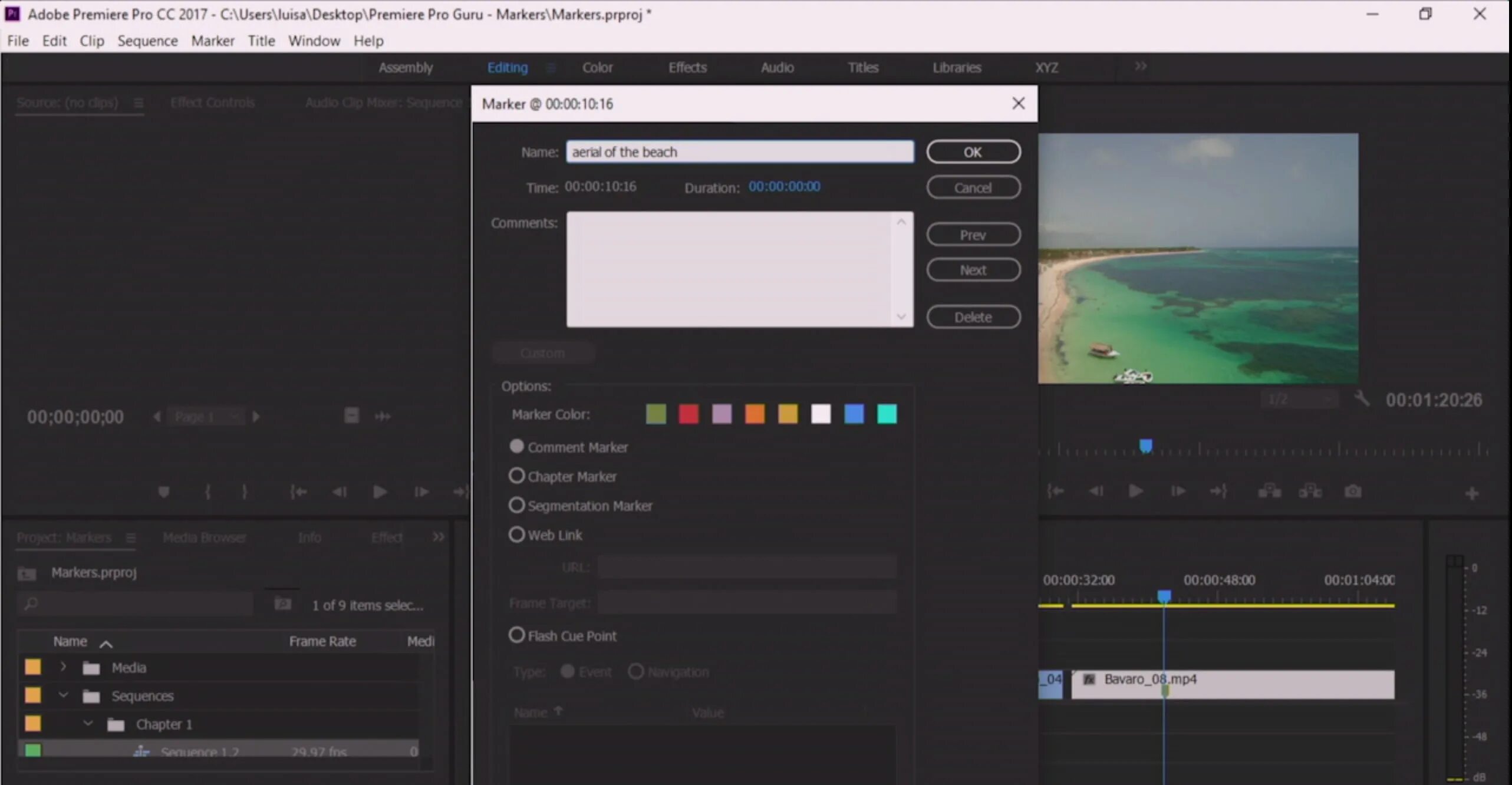Step forward one frame in Program Monitor

[x=1177, y=491]
